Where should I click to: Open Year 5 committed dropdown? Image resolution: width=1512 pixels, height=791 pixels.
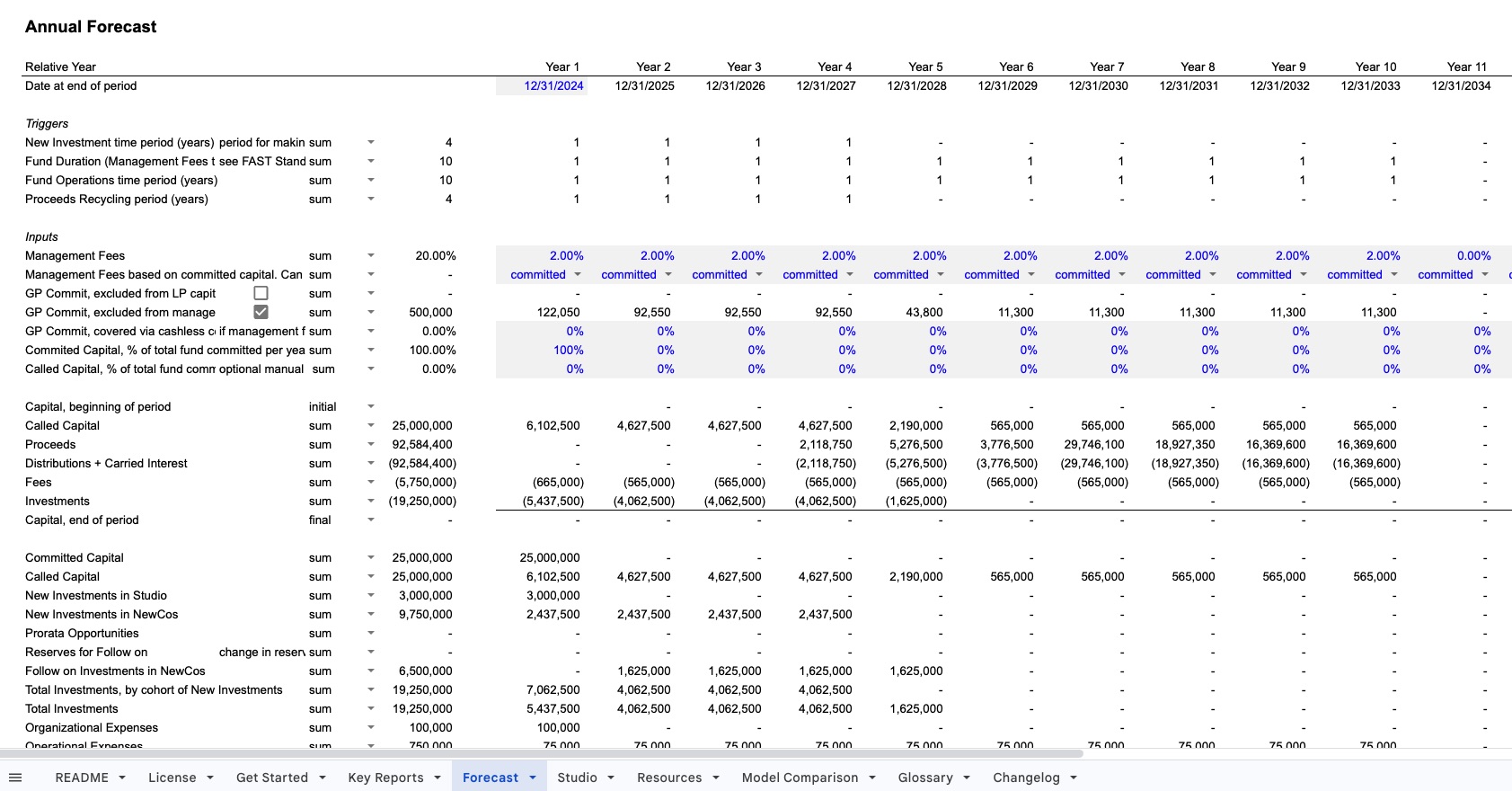[941, 274]
